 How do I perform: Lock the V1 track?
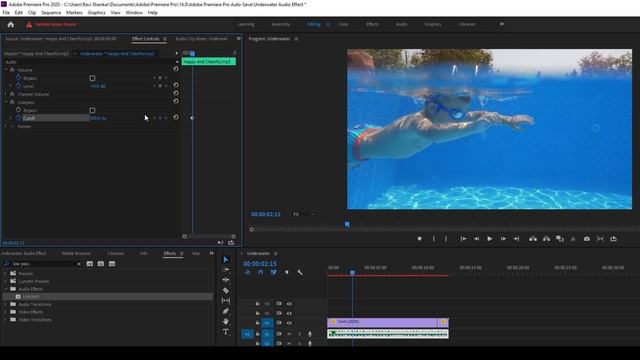click(258, 323)
